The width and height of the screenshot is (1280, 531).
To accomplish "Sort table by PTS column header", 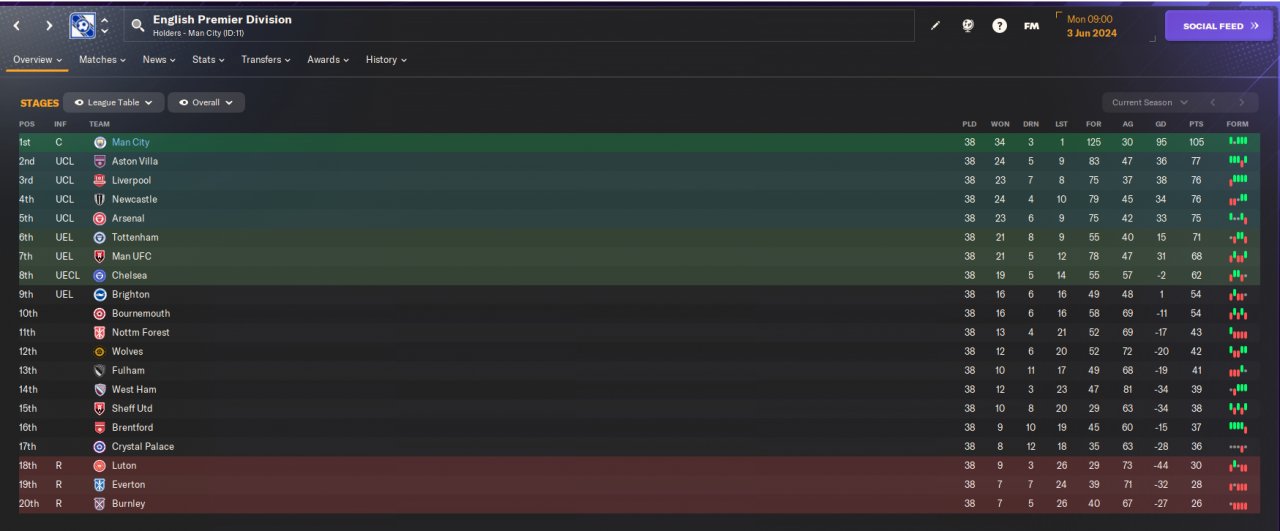I will (1195, 124).
